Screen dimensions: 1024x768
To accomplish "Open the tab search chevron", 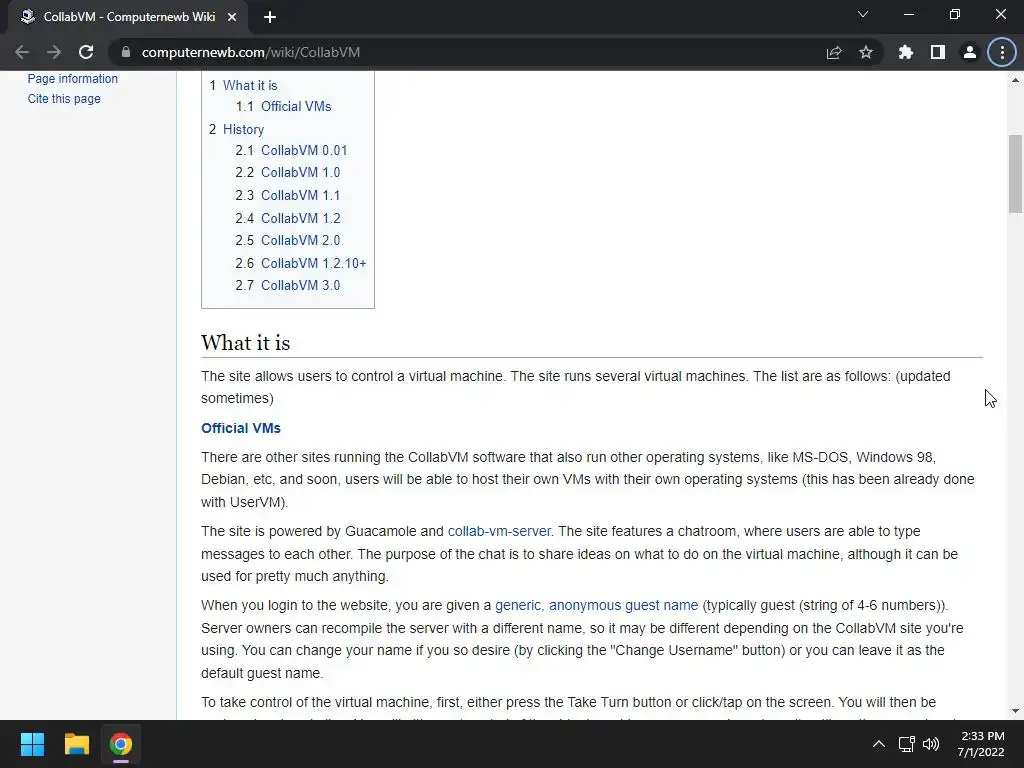I will (x=863, y=14).
